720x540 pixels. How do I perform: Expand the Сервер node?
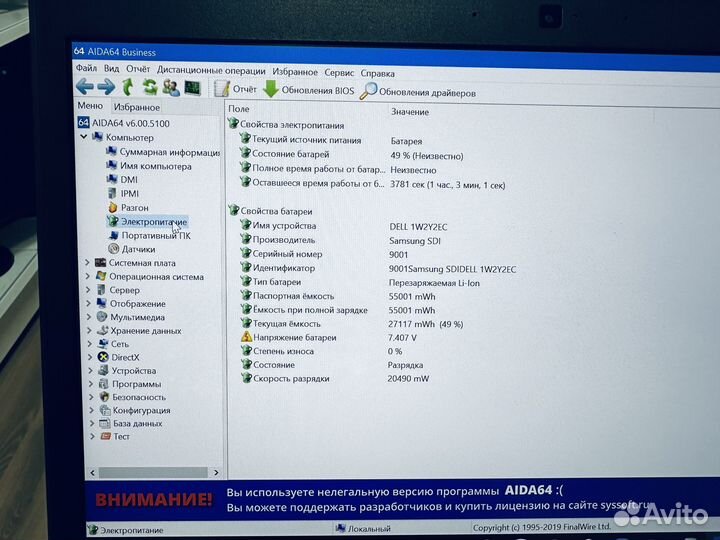pos(88,290)
